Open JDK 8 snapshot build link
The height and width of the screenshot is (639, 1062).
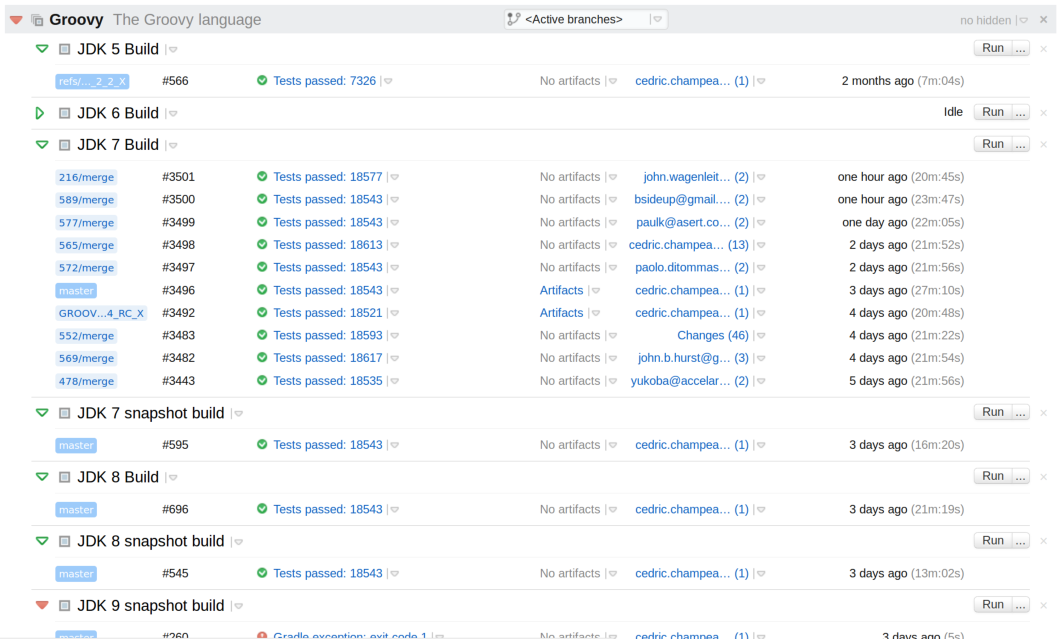coord(150,541)
